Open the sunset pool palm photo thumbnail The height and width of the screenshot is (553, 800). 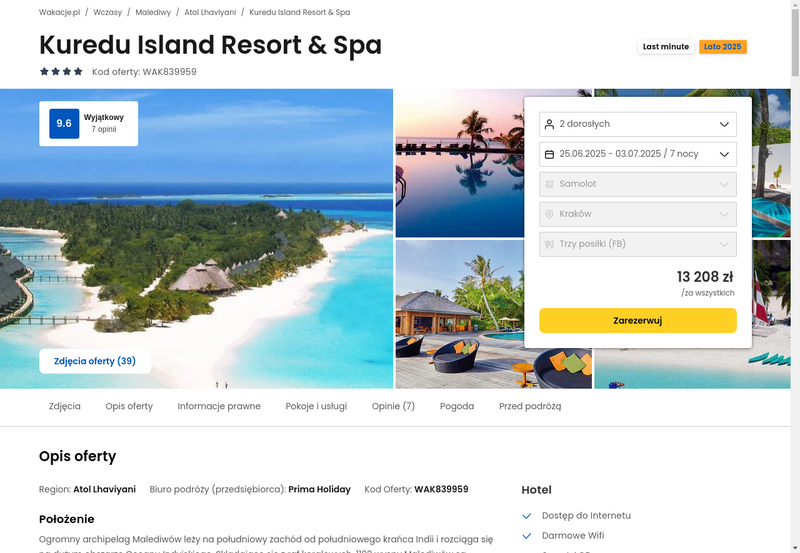[460, 163]
